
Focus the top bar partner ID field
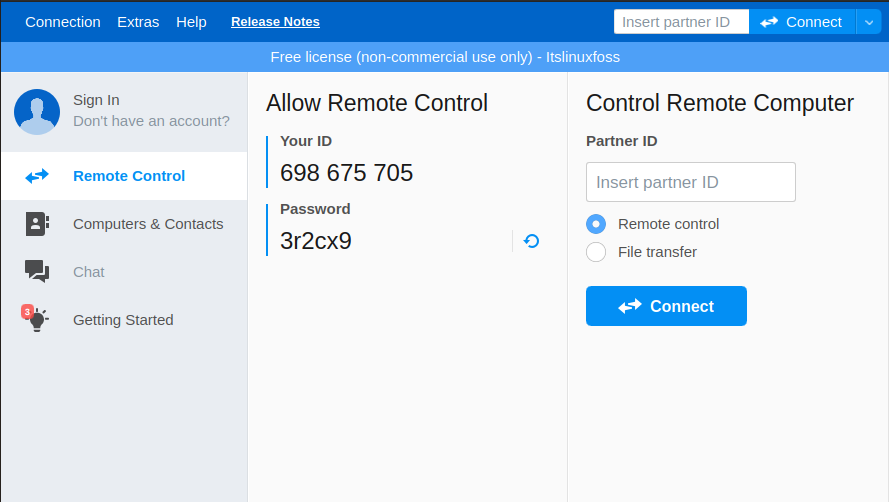pos(681,22)
